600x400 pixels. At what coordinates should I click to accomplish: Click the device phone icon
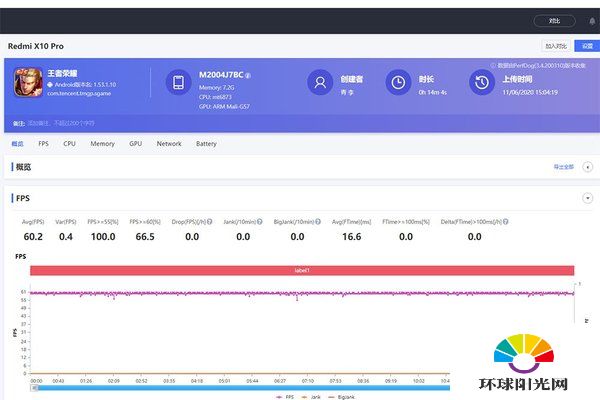point(178,82)
